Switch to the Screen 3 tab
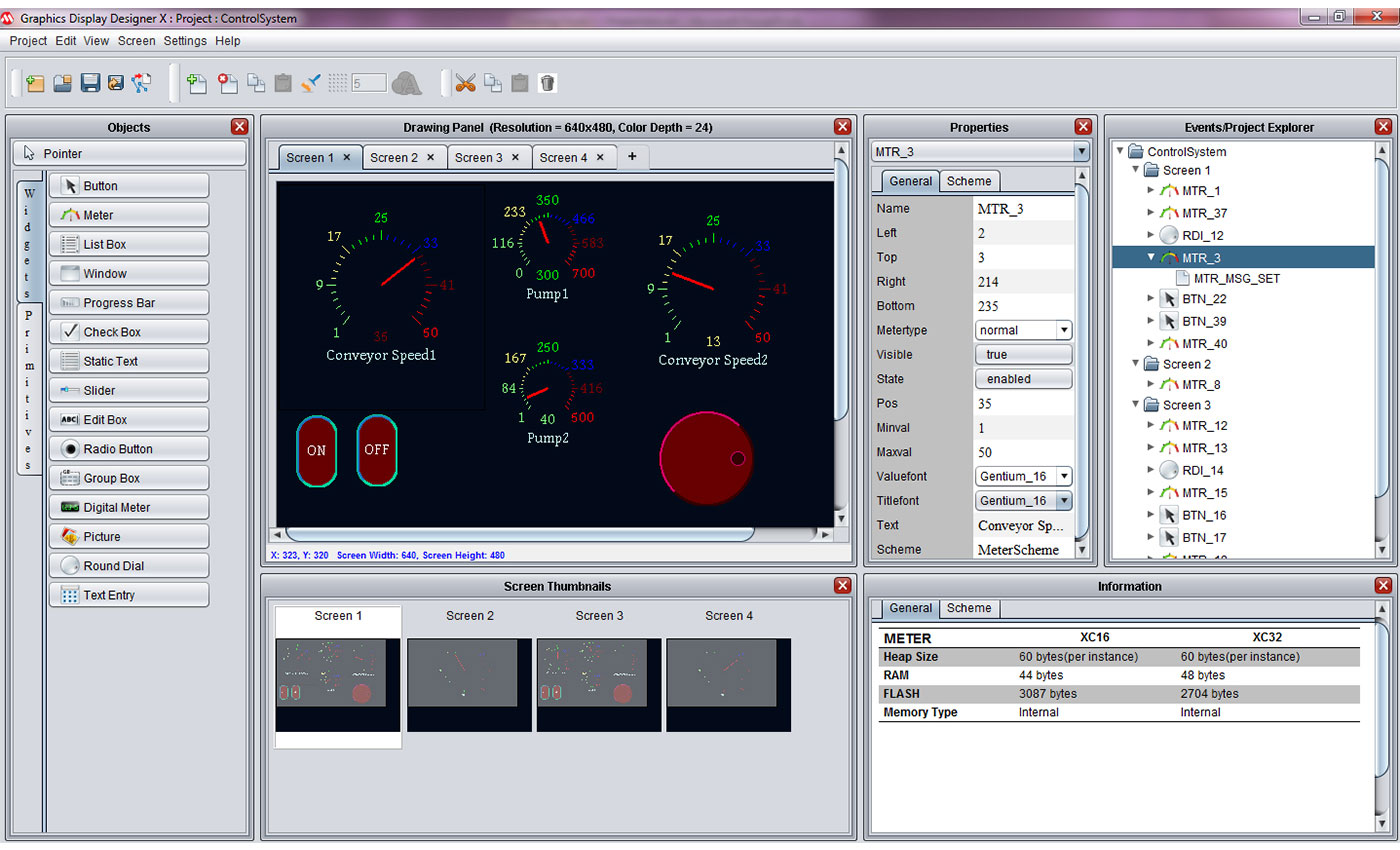Viewport: 1400px width, 850px height. tap(479, 158)
